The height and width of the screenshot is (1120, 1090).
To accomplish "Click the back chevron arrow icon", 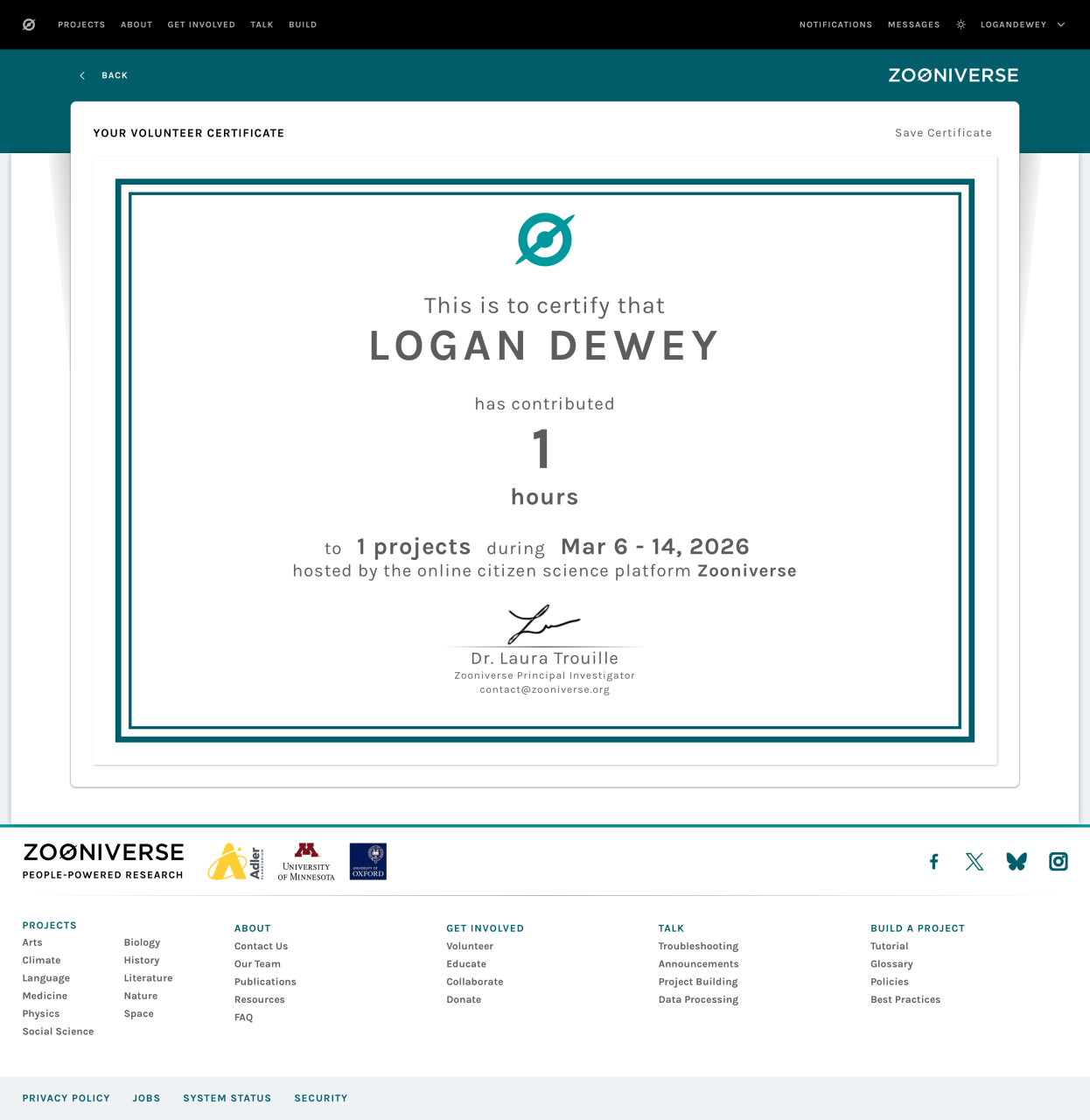I will click(82, 75).
